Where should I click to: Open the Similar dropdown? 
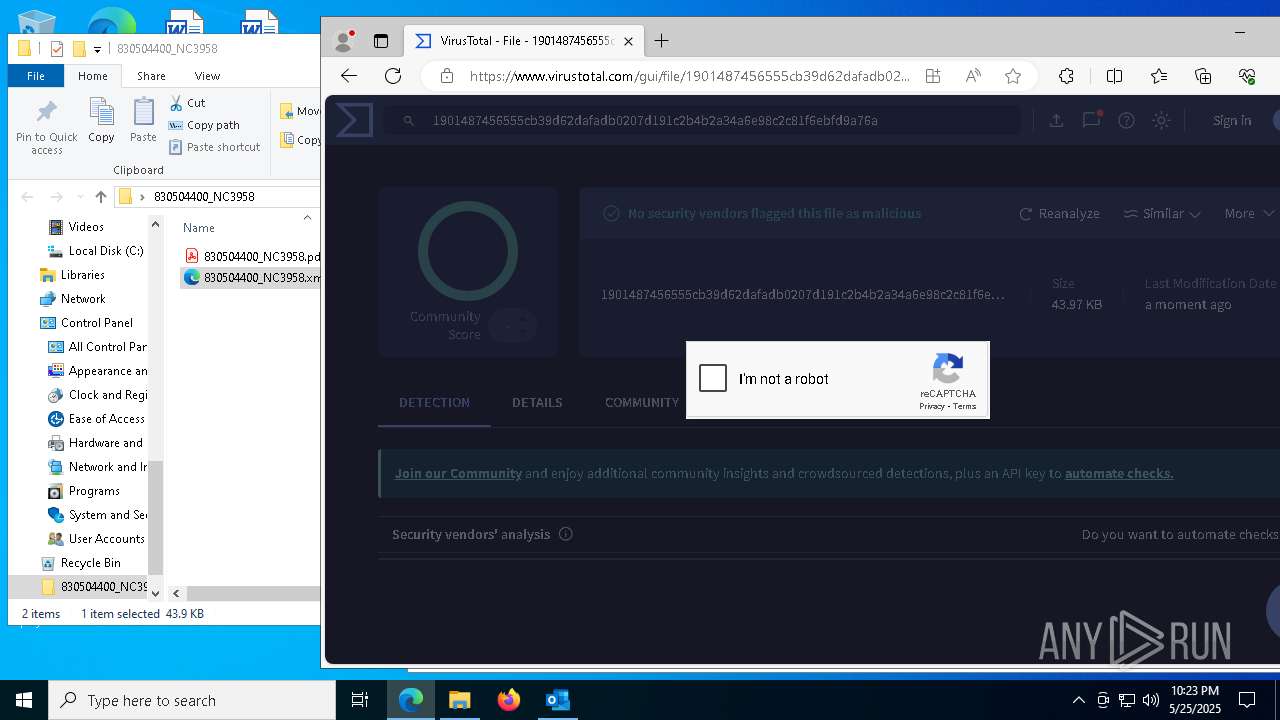1162,213
